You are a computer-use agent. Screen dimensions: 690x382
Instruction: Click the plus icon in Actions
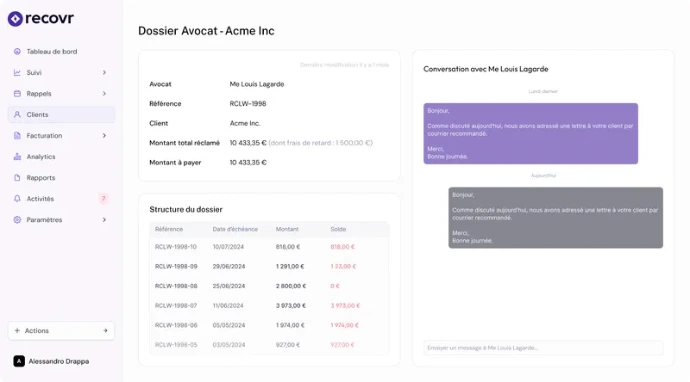[17, 331]
